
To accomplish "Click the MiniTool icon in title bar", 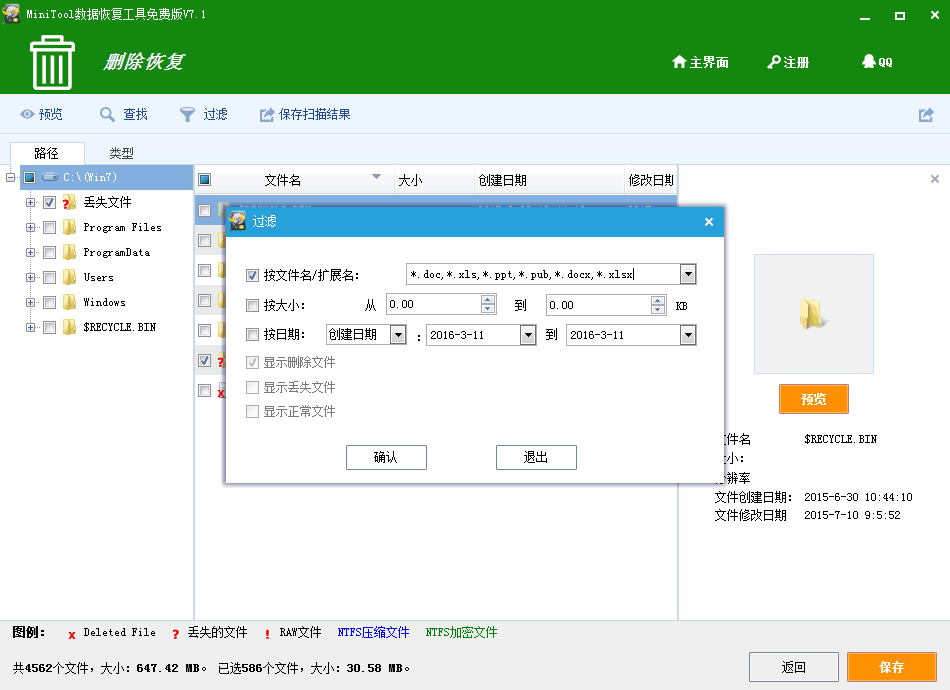I will [11, 14].
